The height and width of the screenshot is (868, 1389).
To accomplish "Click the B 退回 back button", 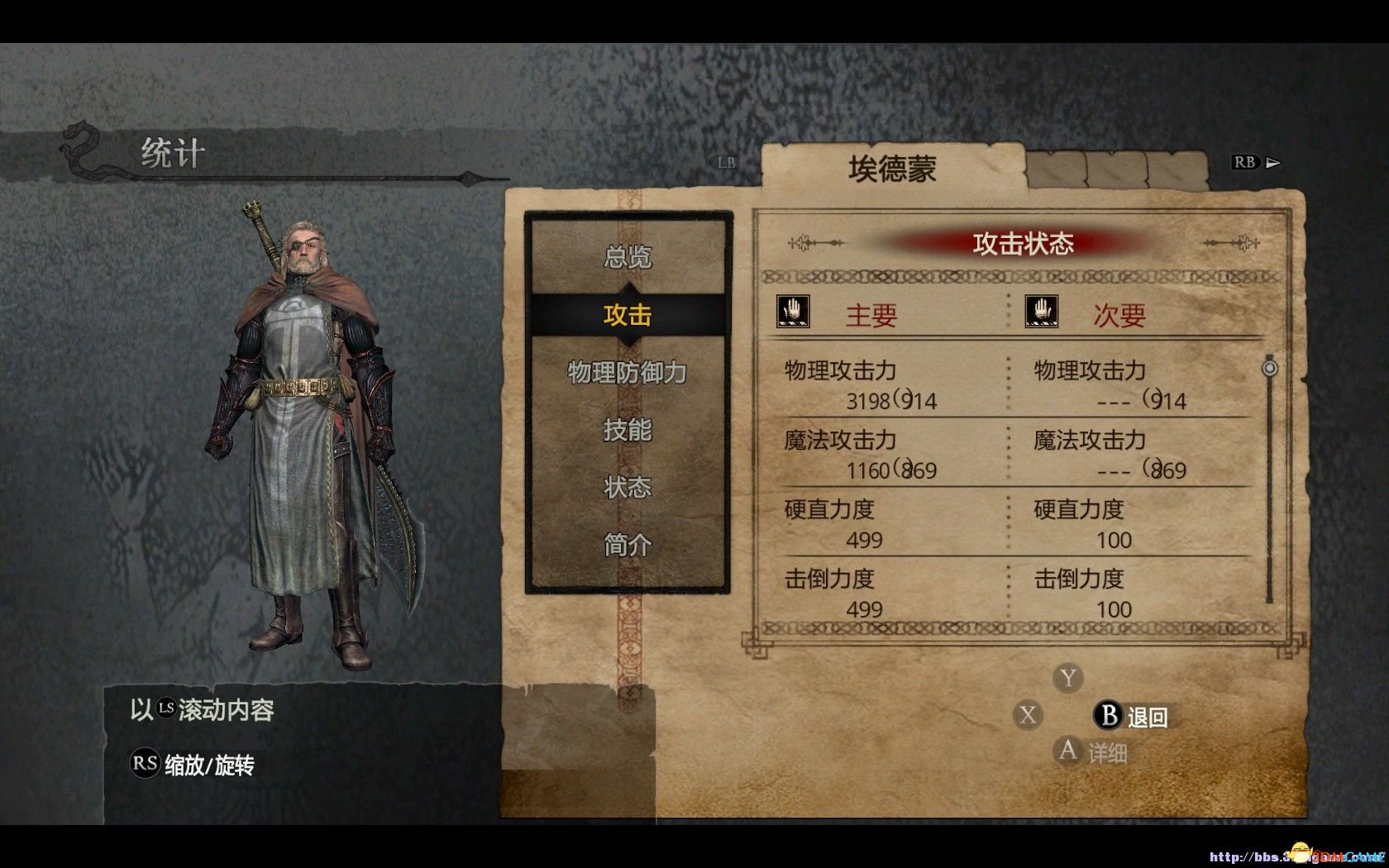I will coord(1131,716).
